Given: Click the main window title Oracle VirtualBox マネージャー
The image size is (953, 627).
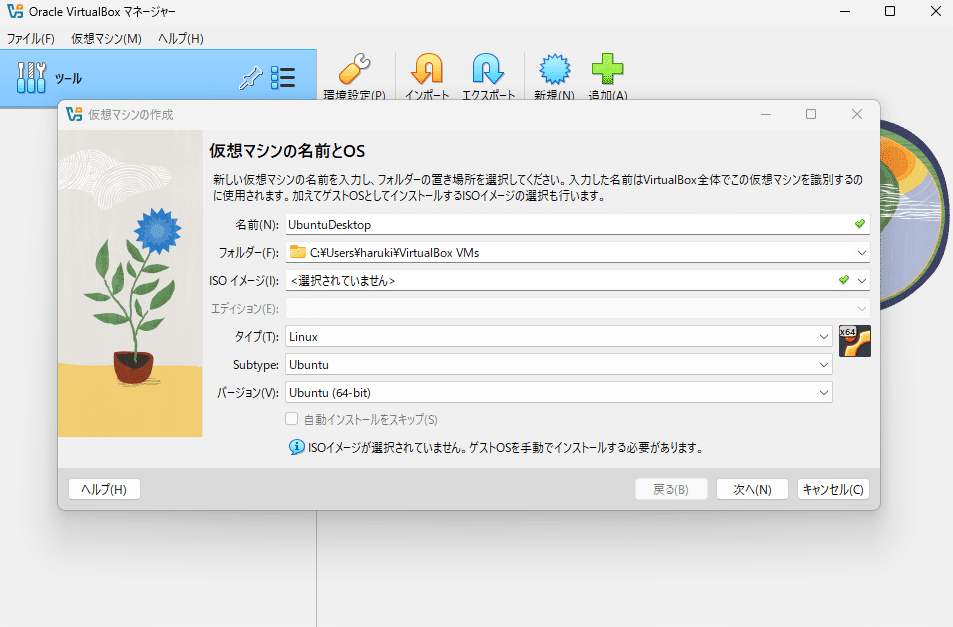Looking at the screenshot, I should (x=102, y=12).
